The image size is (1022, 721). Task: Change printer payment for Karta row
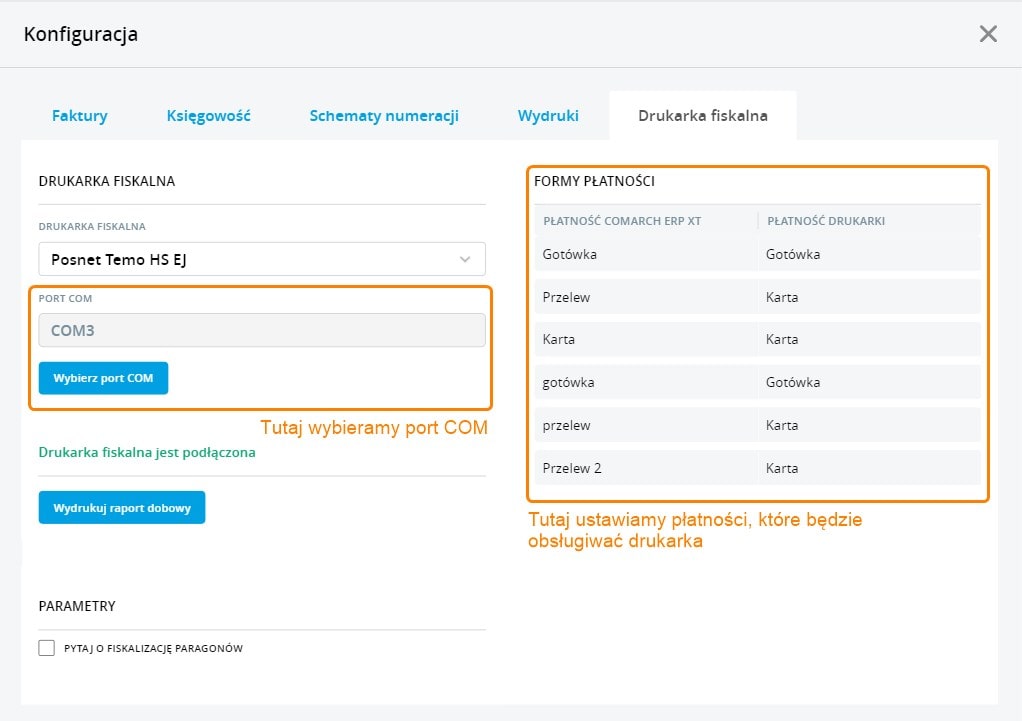(x=868, y=340)
